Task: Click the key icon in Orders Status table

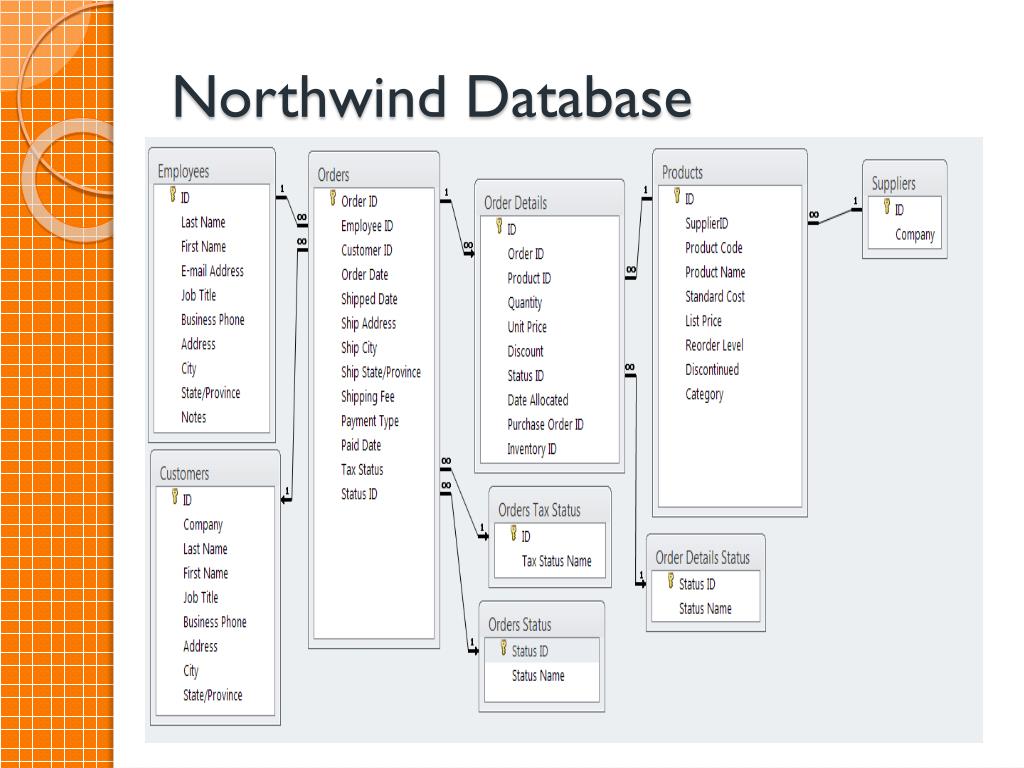Action: pyautogui.click(x=504, y=648)
